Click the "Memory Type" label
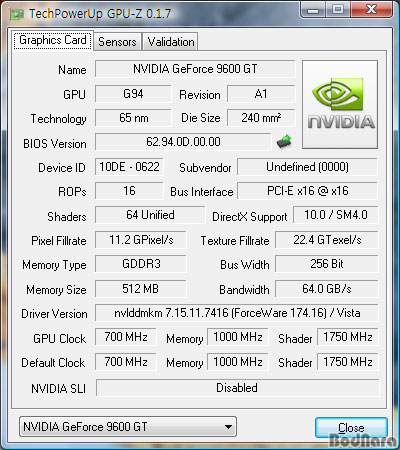Viewport: 400px width, 450px height. pyautogui.click(x=54, y=265)
